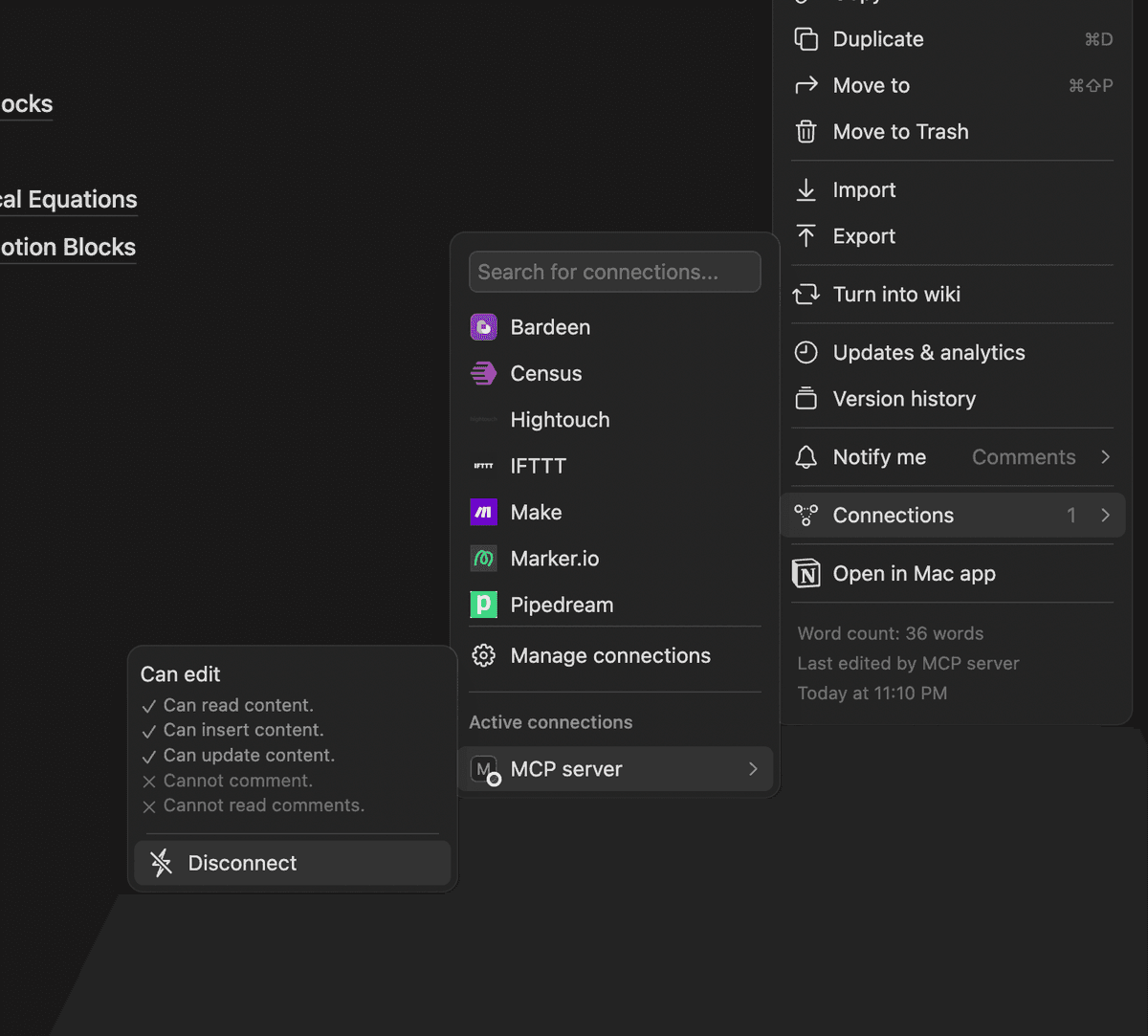Click 'Word count: 36 words' text
The height and width of the screenshot is (1036, 1148).
891,633
